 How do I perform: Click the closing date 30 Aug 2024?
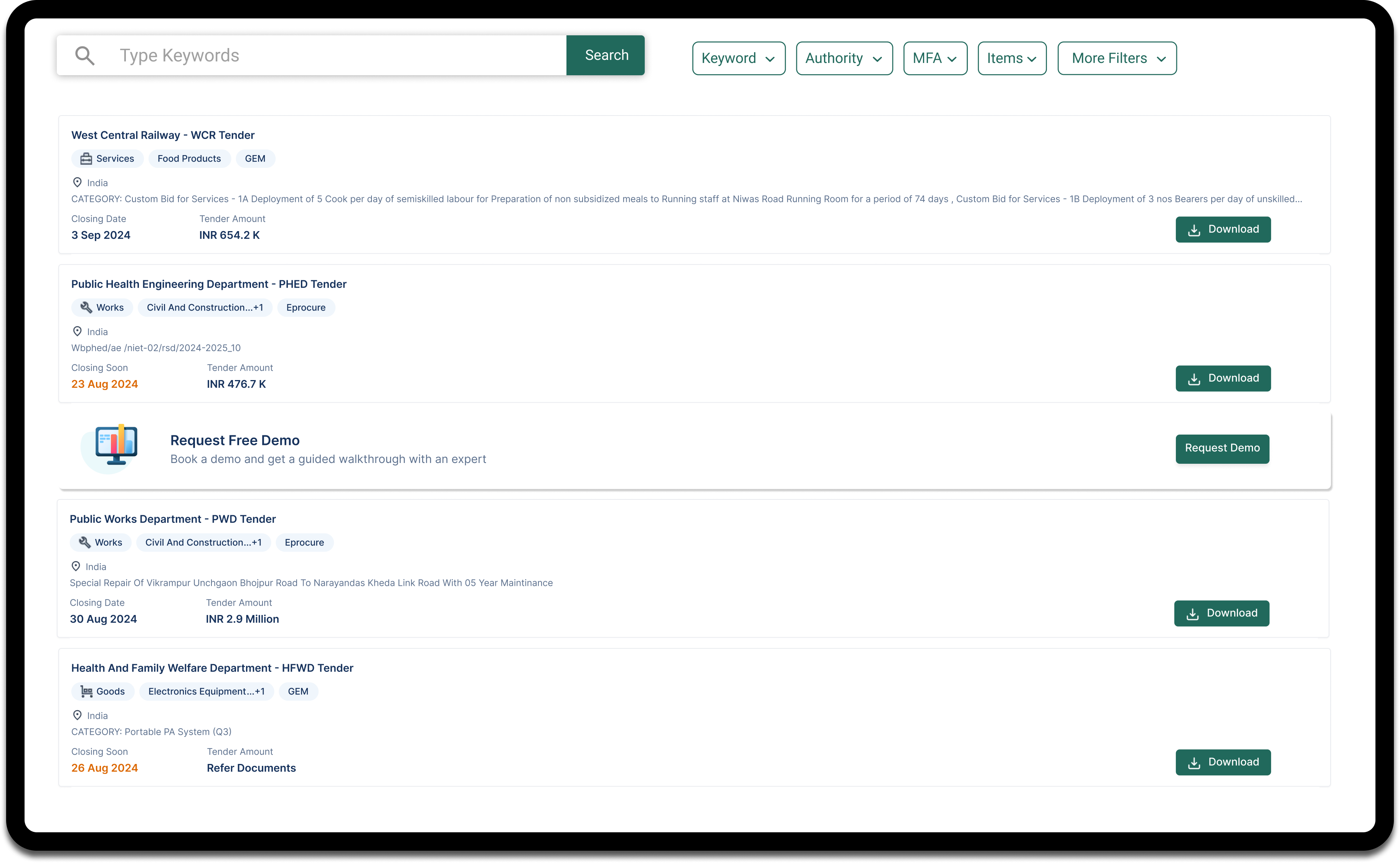(x=103, y=619)
